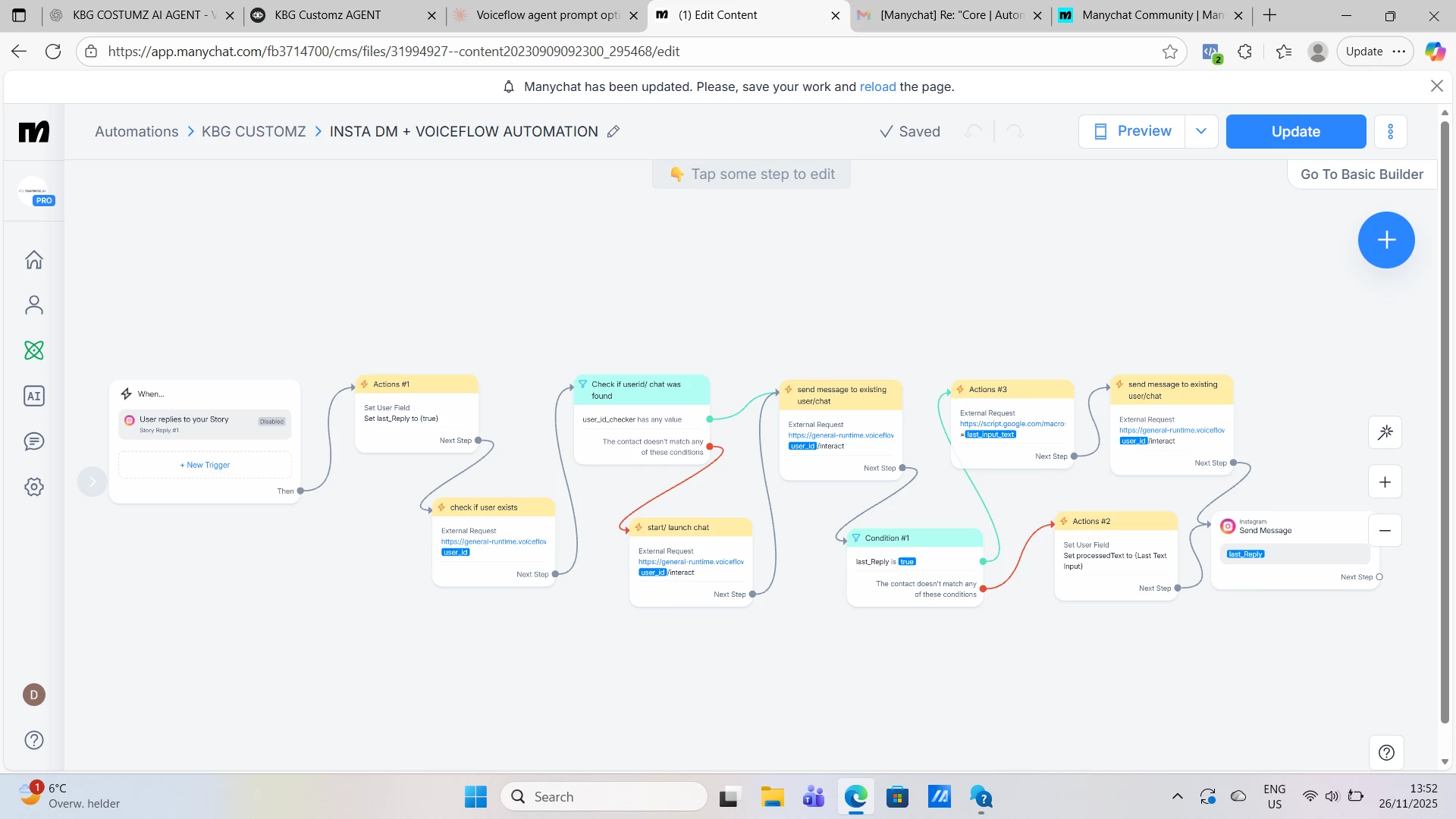1456x819 pixels.
Task: Click Go To Basic Builder
Action: point(1361,174)
